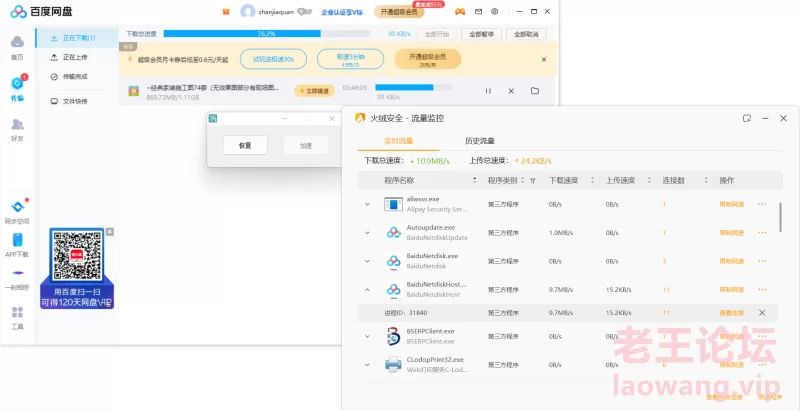Click the QR code image
The image size is (800, 411).
click(77, 254)
